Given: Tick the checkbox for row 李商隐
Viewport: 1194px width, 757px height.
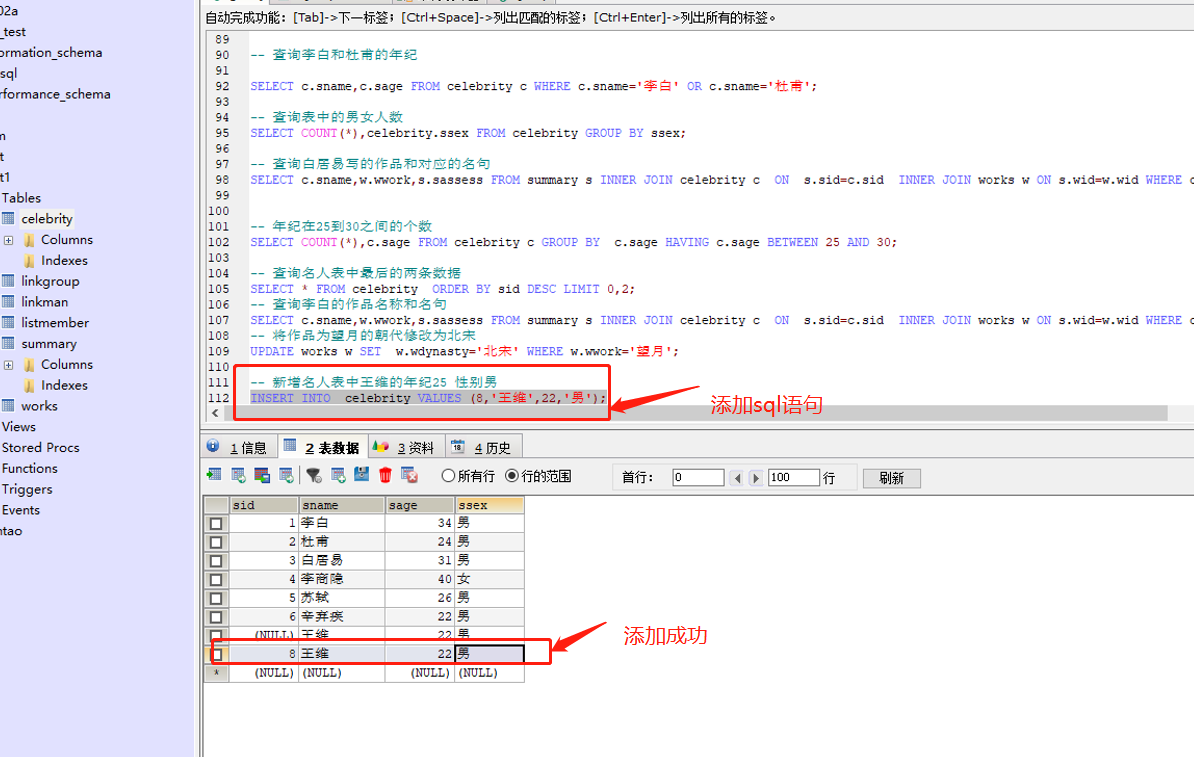Looking at the screenshot, I should point(216,580).
